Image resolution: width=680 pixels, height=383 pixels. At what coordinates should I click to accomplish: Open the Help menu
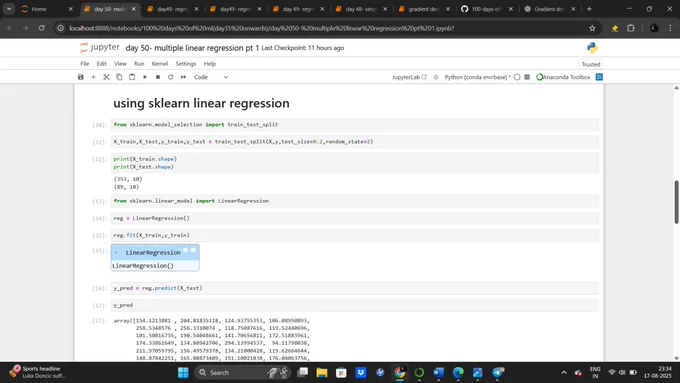(209, 64)
